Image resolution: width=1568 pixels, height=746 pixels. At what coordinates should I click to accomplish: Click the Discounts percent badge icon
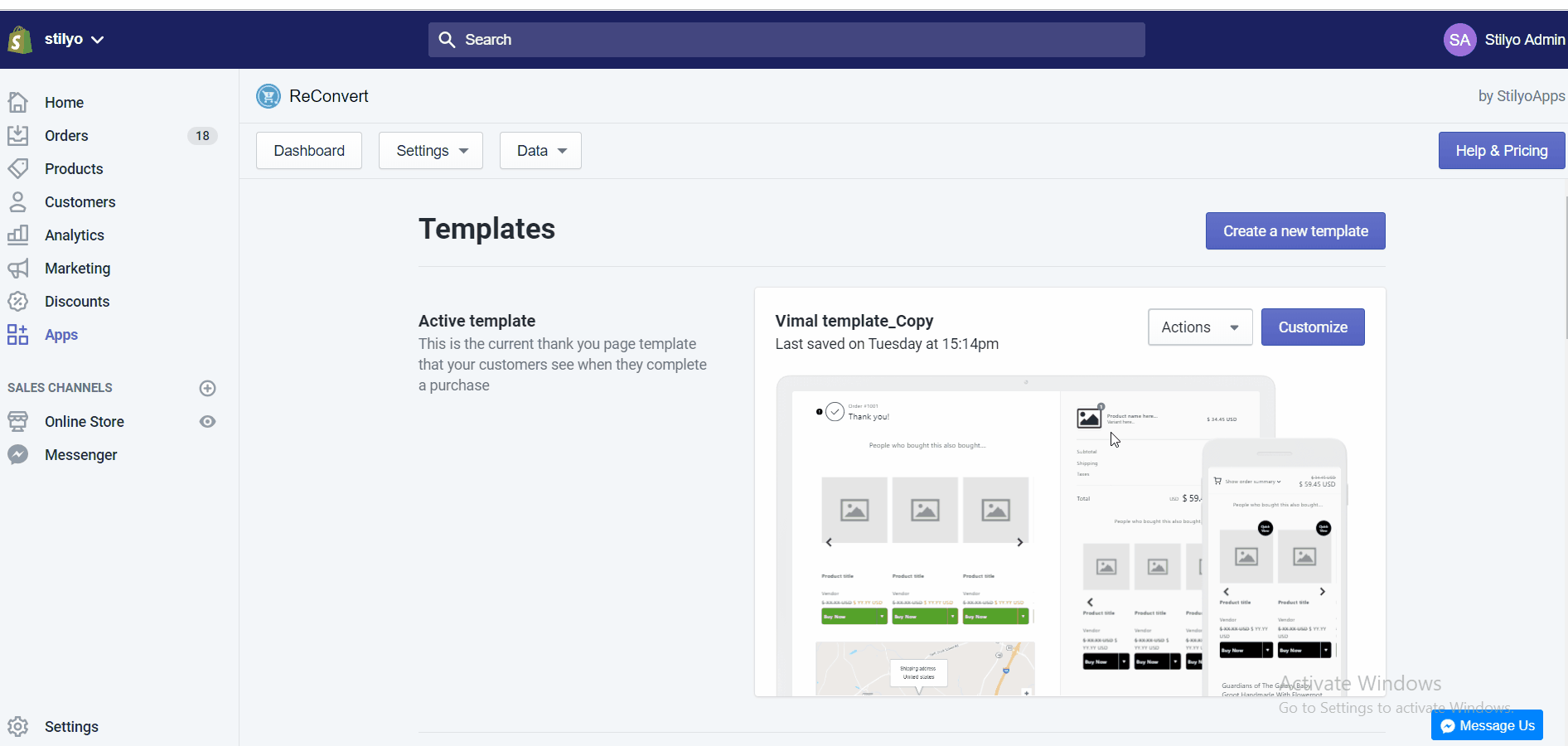pyautogui.click(x=18, y=302)
